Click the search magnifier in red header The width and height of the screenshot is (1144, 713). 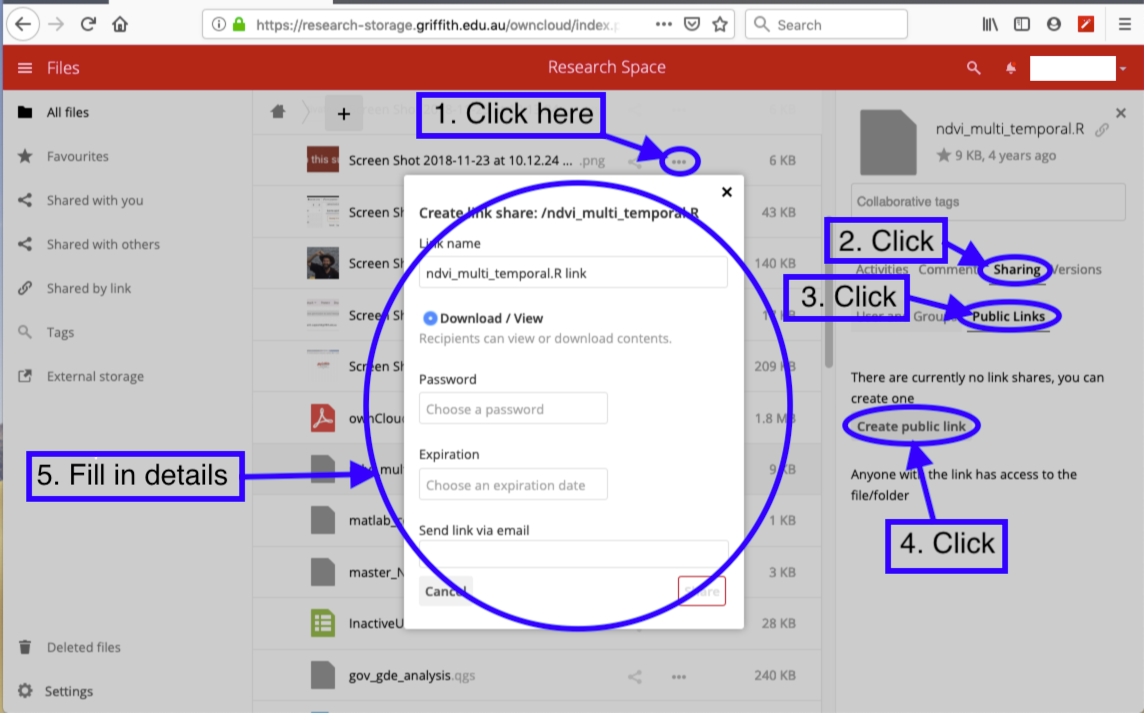[x=973, y=68]
